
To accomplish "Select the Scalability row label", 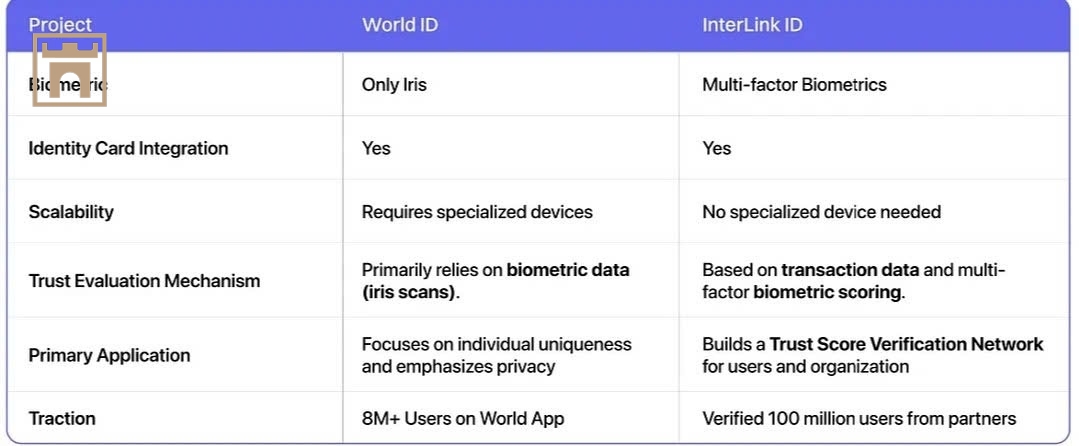I will (x=71, y=212).
